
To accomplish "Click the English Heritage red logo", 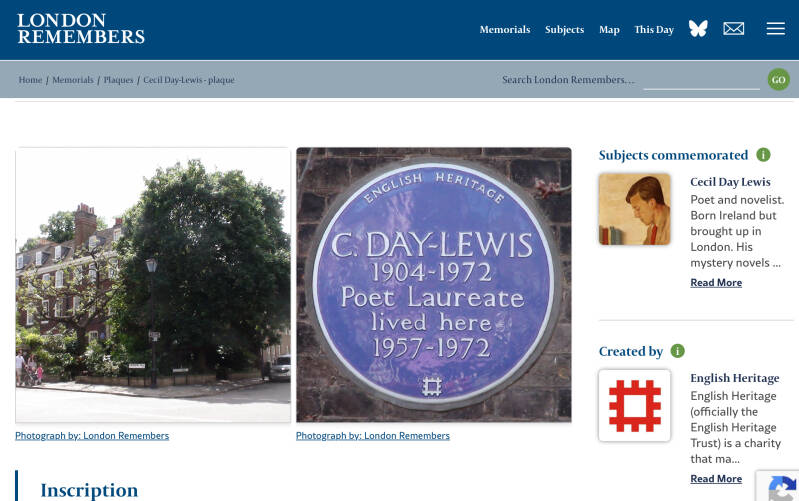I will point(634,406).
